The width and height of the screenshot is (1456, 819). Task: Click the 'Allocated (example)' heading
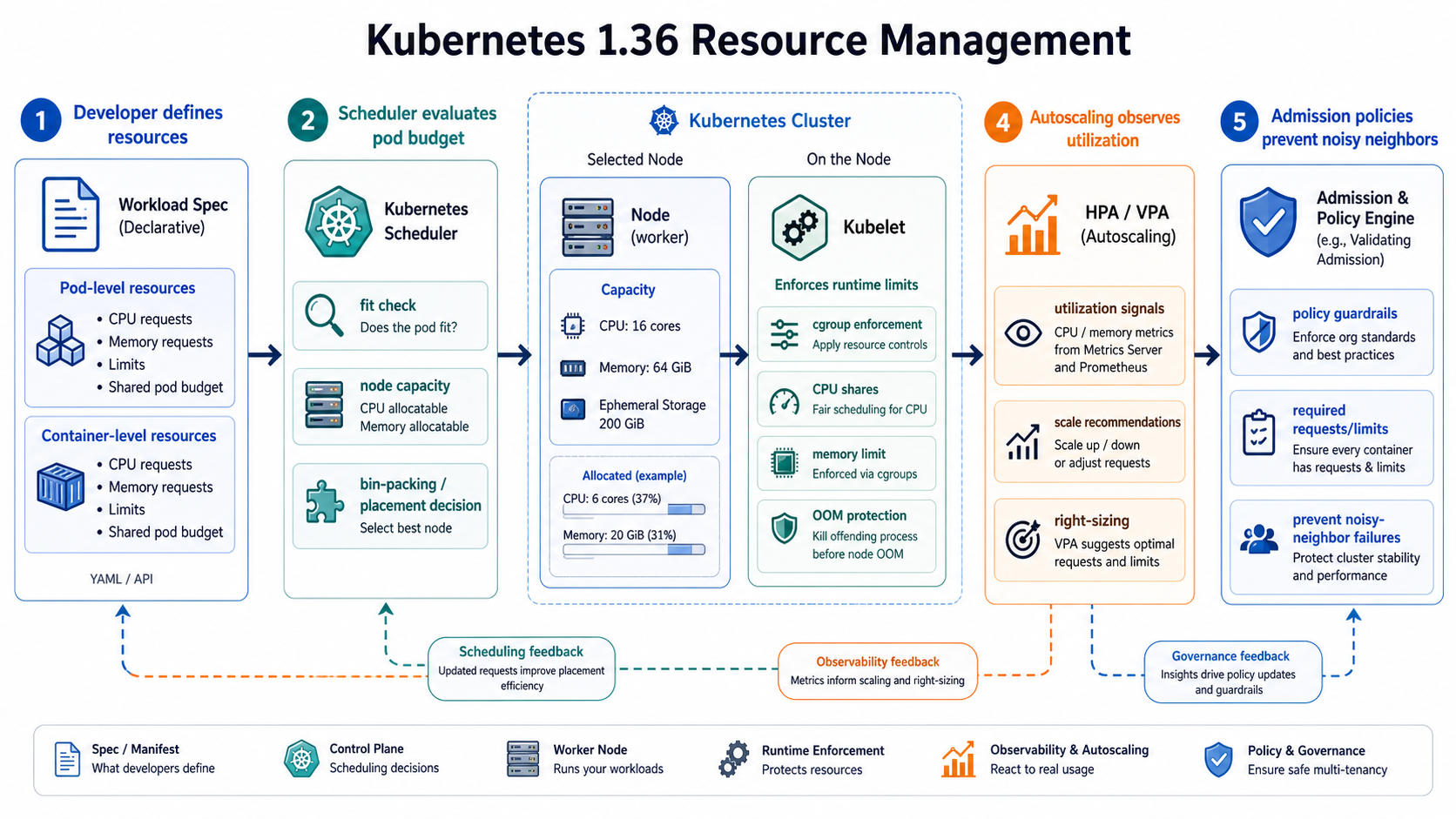(x=634, y=475)
